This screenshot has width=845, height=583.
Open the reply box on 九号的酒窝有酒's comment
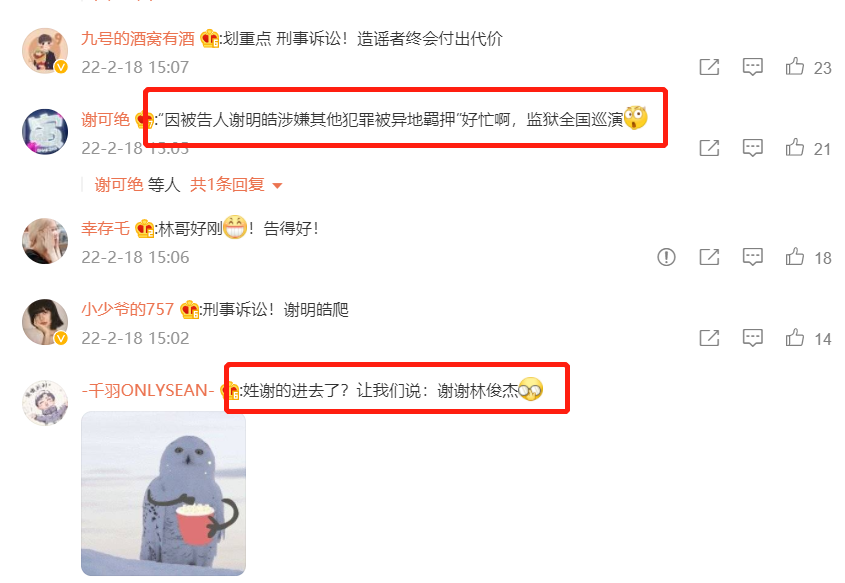pyautogui.click(x=752, y=67)
